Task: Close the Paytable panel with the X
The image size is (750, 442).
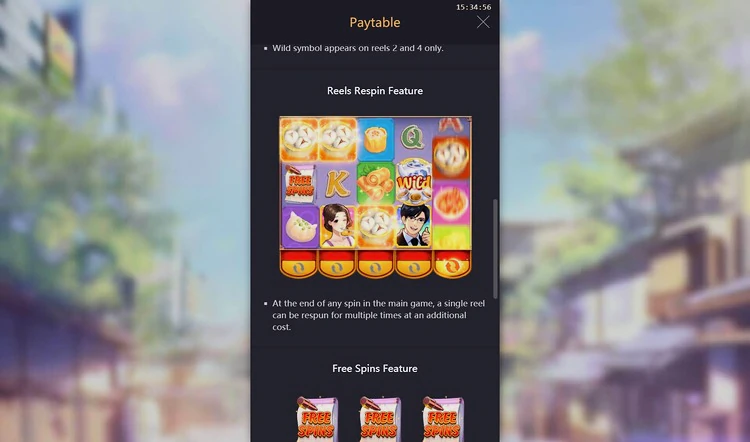Action: coord(483,22)
